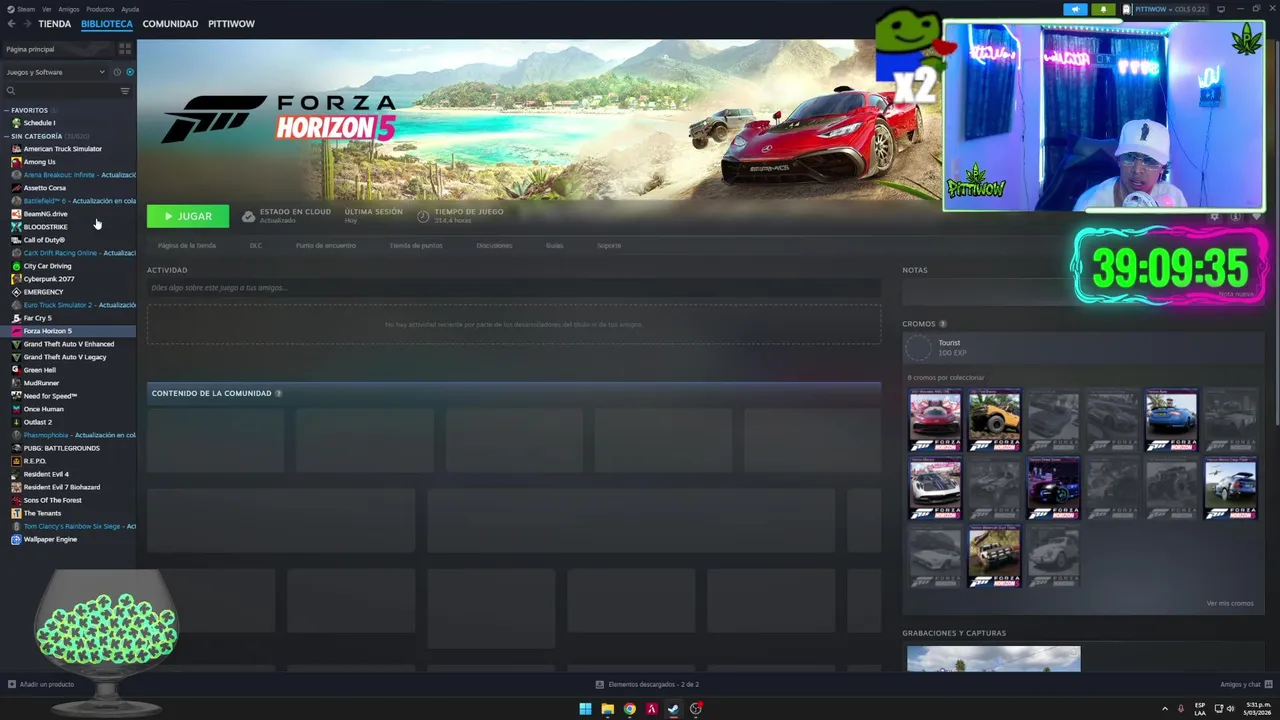This screenshot has height=720, width=1280.
Task: Click help icon beside Contenido de la Comunidad
Action: click(x=278, y=393)
